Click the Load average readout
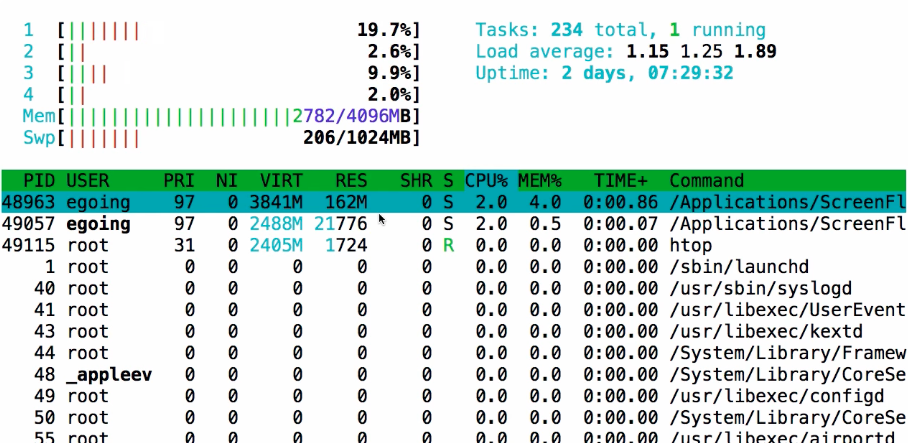908x443 pixels. (x=626, y=52)
